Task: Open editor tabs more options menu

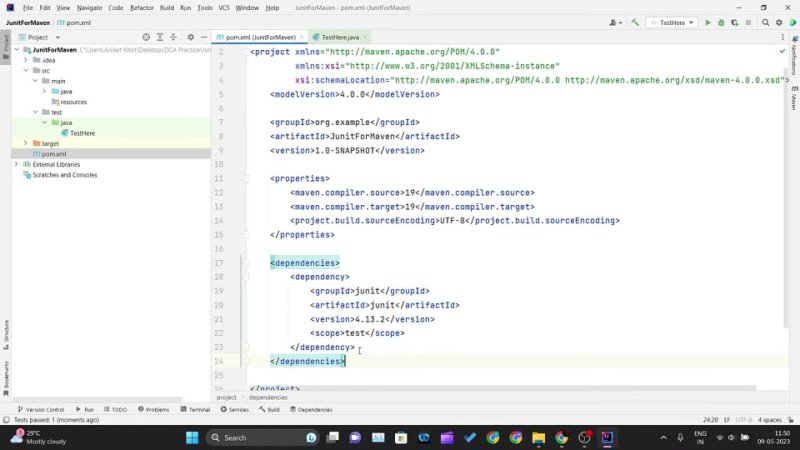Action: click(x=783, y=37)
